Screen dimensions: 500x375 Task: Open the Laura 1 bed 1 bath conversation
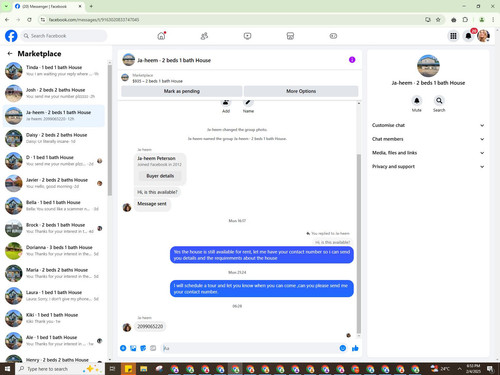(x=54, y=295)
